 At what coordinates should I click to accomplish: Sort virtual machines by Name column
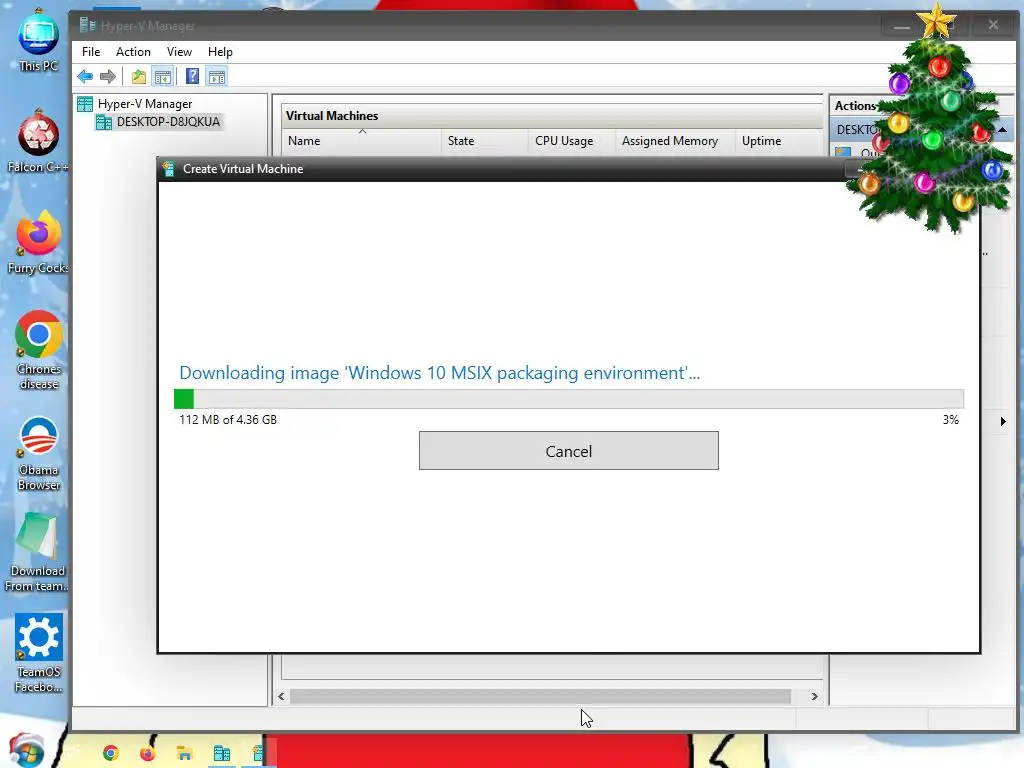click(x=362, y=141)
